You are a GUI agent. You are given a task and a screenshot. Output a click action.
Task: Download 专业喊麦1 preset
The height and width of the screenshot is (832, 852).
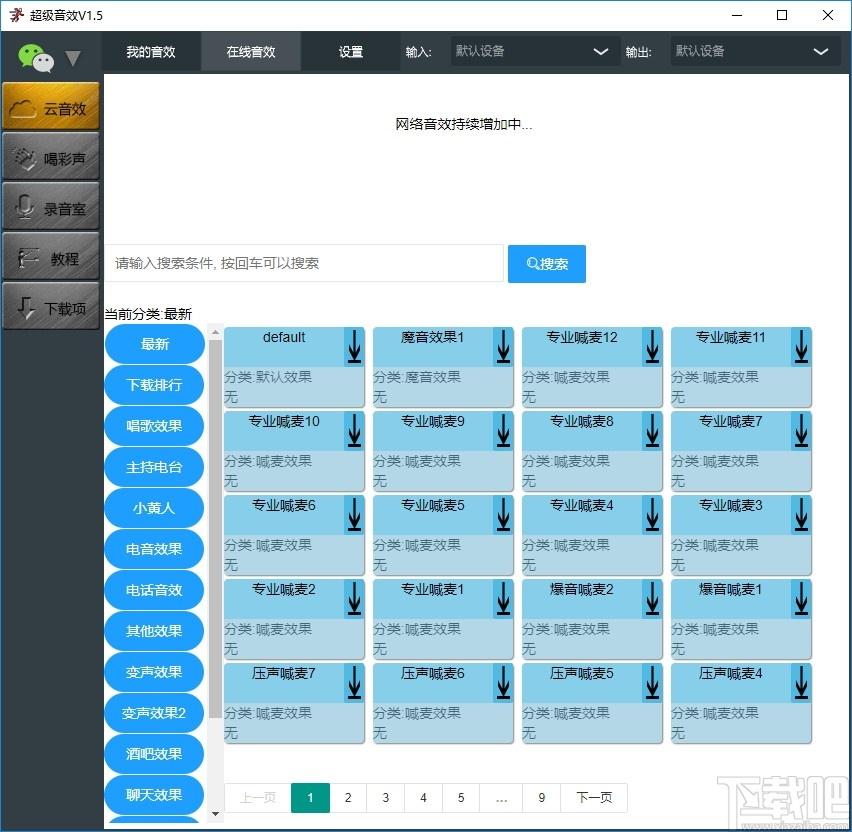tap(503, 599)
